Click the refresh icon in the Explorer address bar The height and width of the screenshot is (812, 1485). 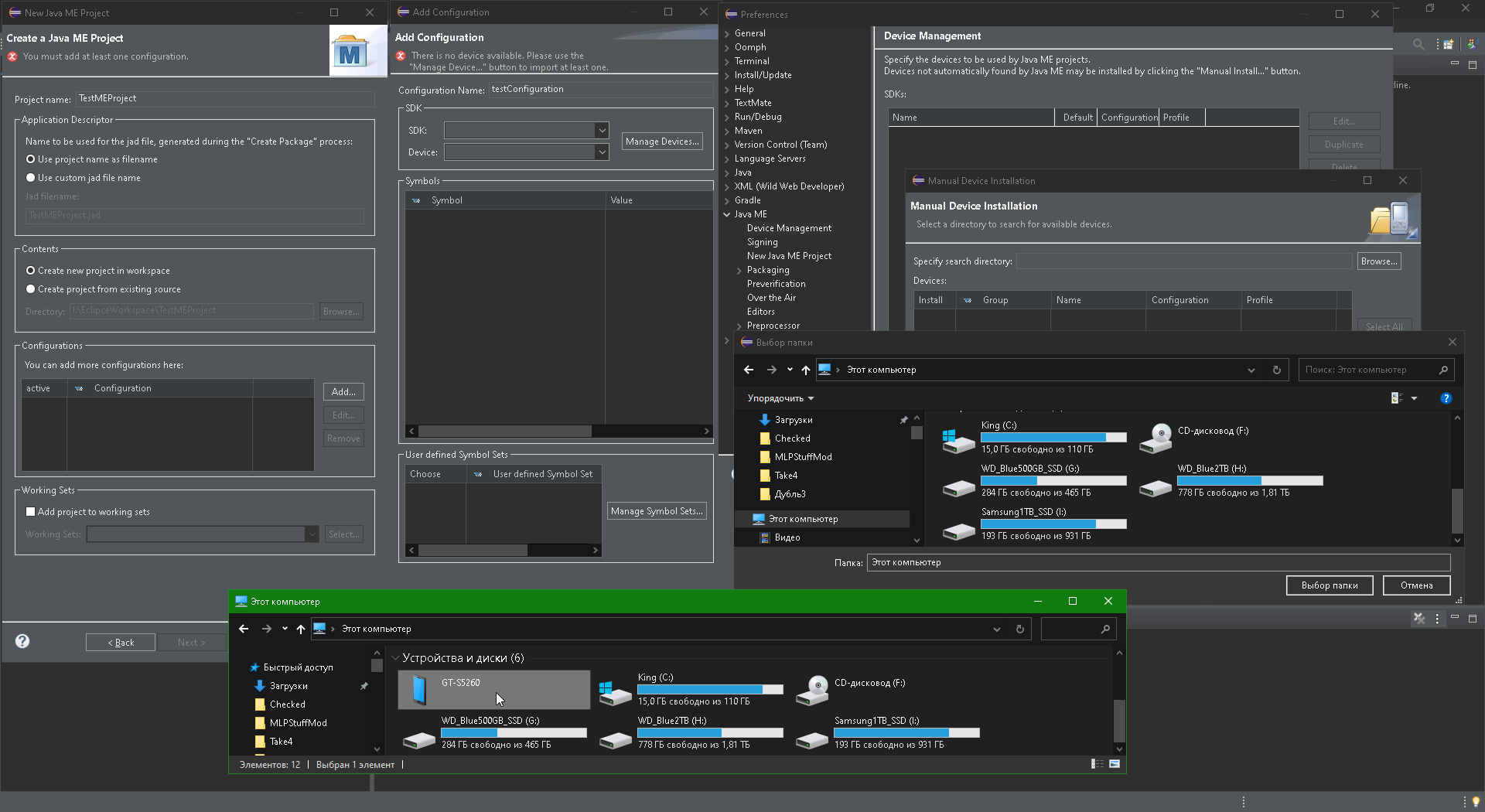click(1020, 629)
